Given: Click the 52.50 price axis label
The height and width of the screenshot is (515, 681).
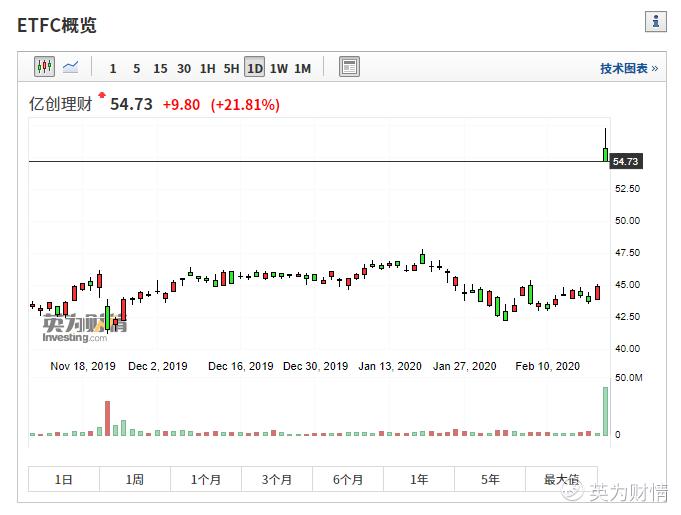Looking at the screenshot, I should (628, 188).
